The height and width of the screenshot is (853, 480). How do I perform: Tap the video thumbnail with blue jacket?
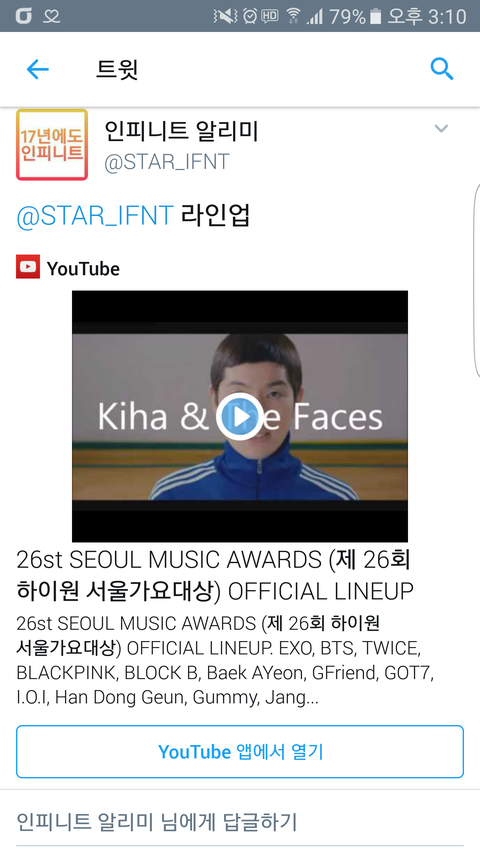point(240,417)
